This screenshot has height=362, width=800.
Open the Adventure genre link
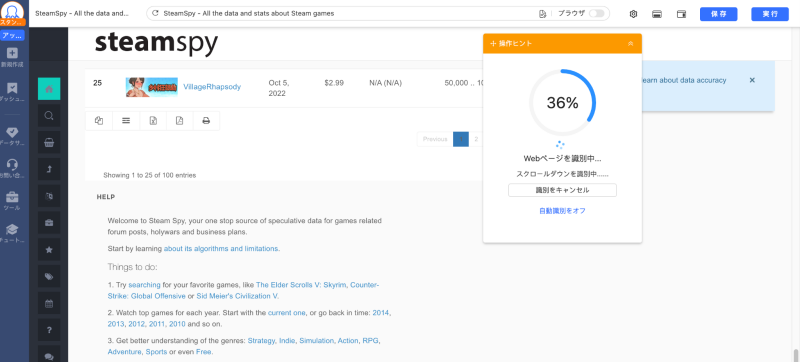coord(124,352)
